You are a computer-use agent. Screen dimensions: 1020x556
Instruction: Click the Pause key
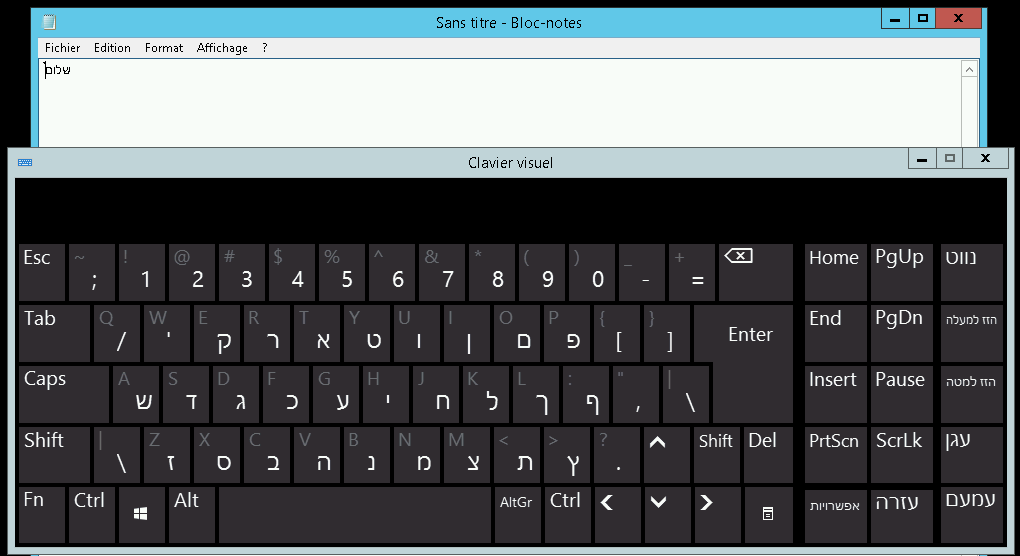click(x=902, y=394)
